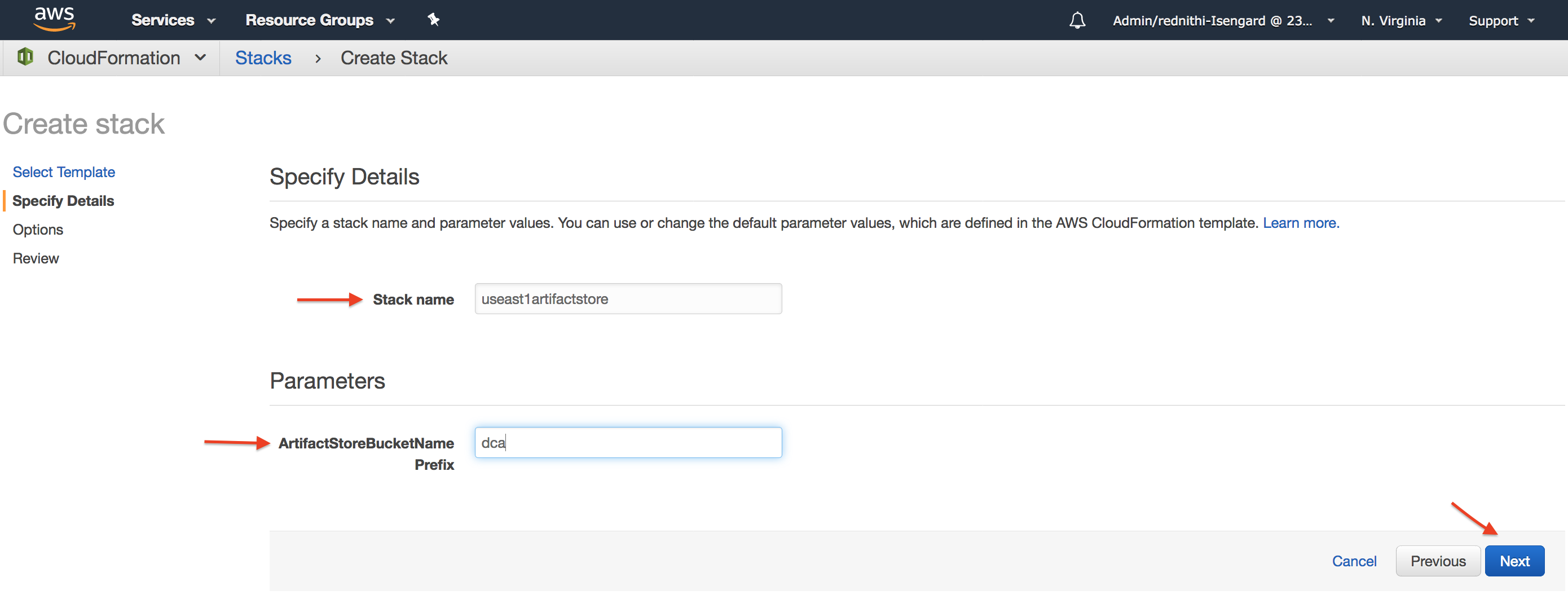Open the notifications bell

pyautogui.click(x=1077, y=21)
